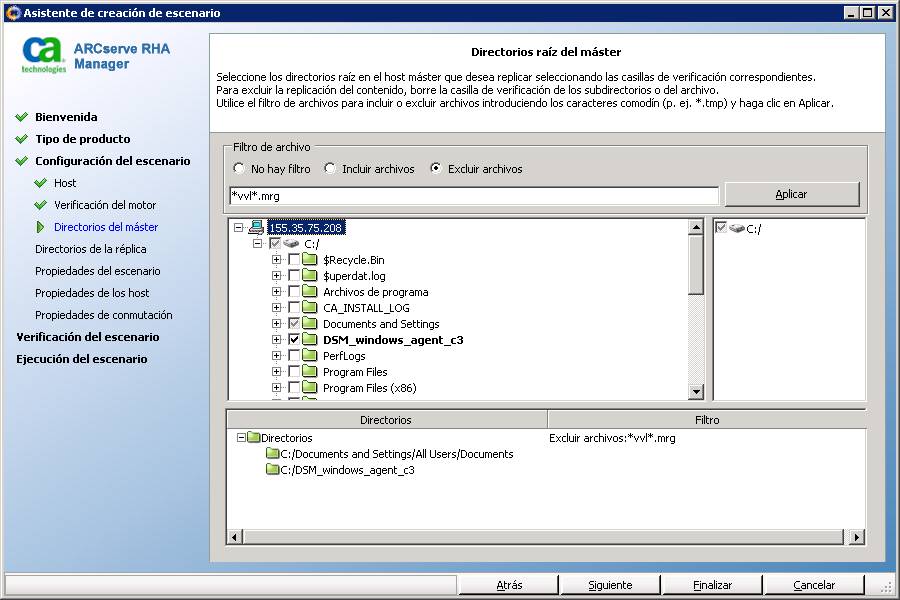Uncheck the DSM_windows_agent_c3 checkbox
Viewport: 900px width, 600px height.
[x=293, y=340]
